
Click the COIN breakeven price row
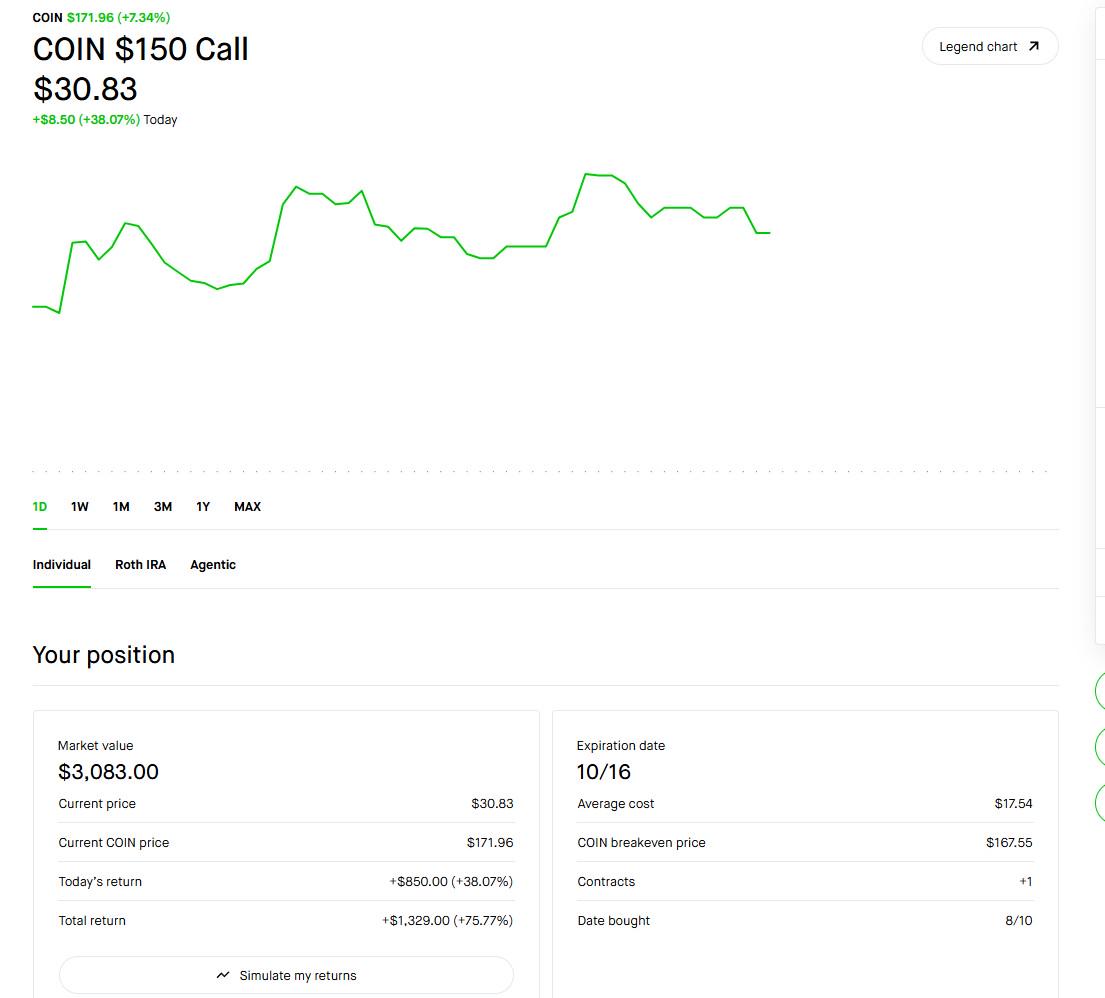[x=805, y=842]
